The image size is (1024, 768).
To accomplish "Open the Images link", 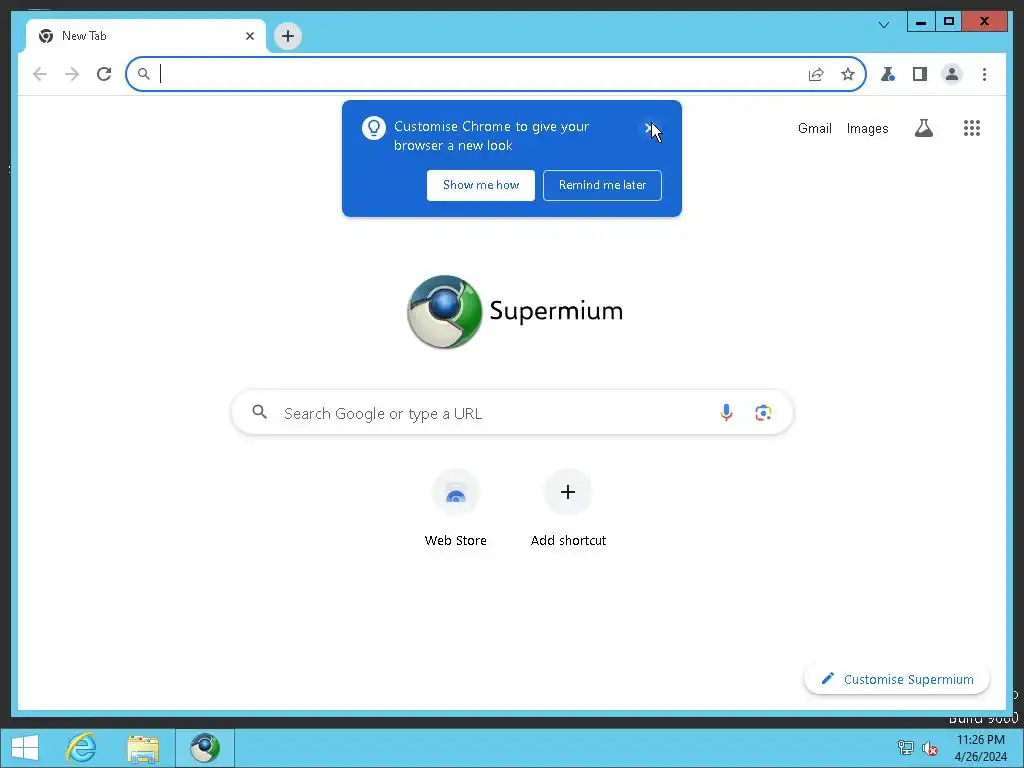I will pos(867,129).
